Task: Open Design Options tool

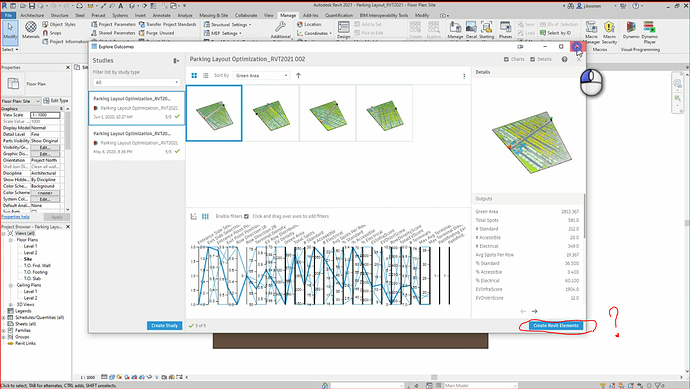Action: tap(344, 30)
